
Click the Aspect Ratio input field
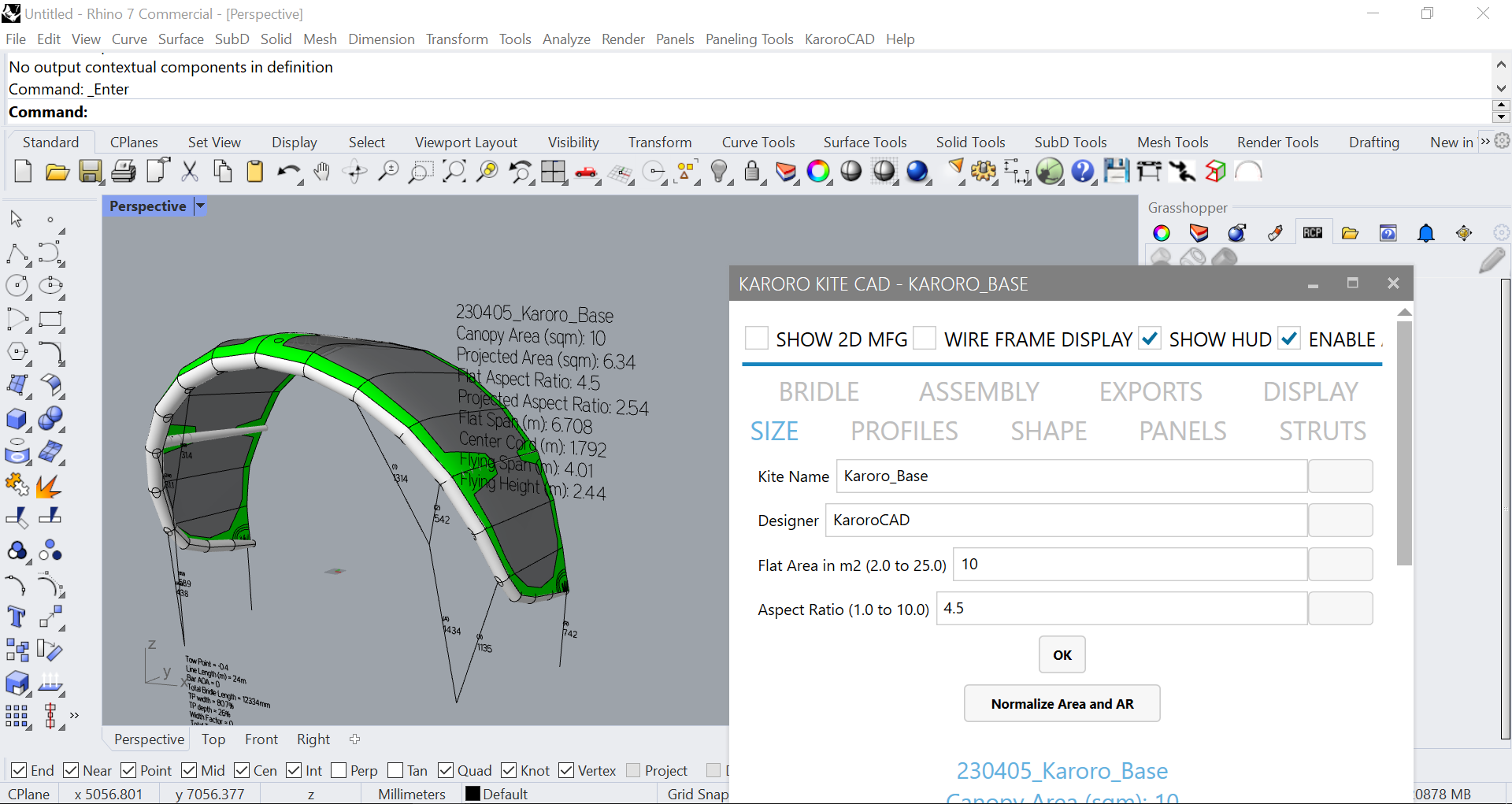click(1121, 608)
